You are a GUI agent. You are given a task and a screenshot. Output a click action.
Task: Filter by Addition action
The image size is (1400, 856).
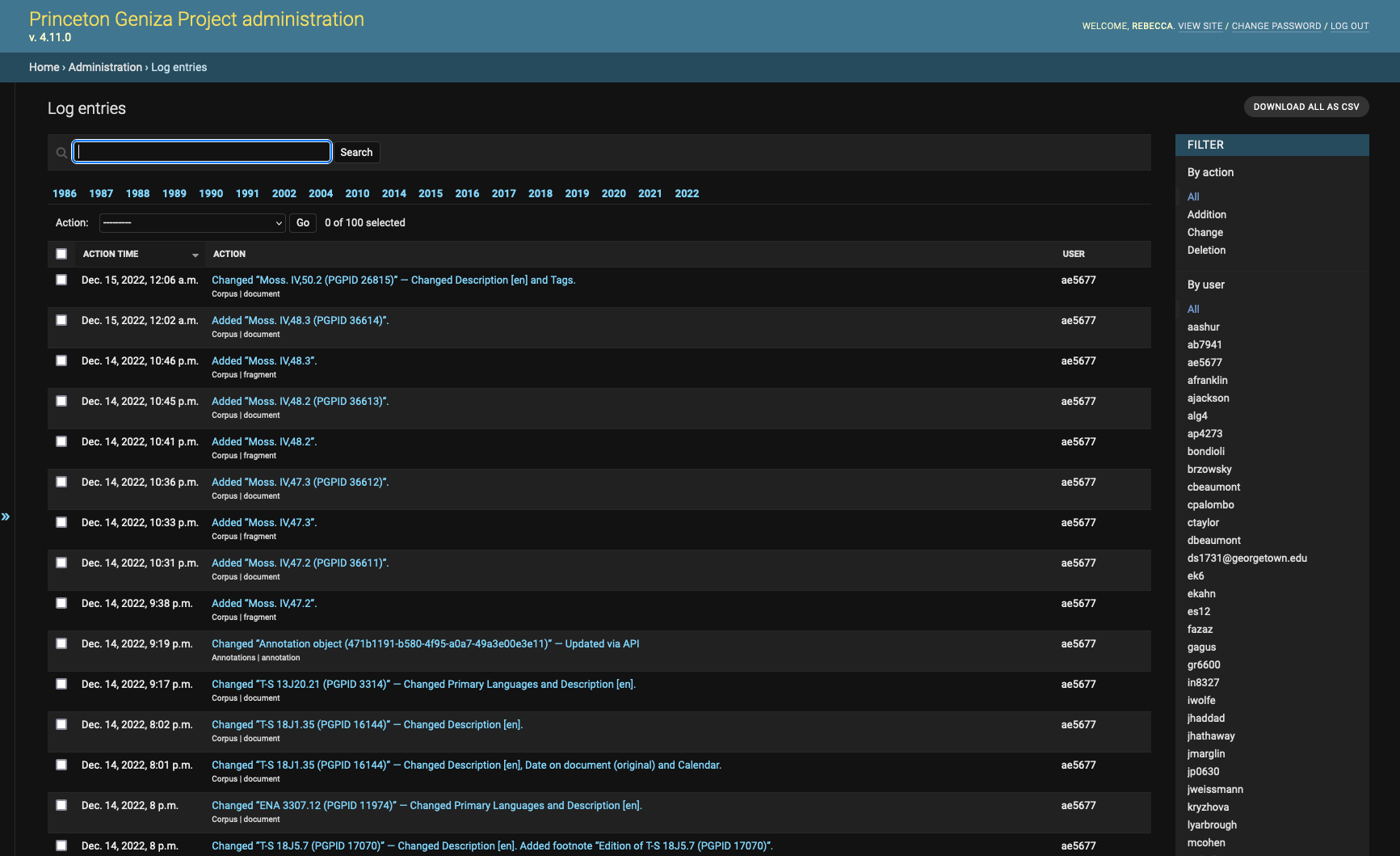tap(1206, 215)
